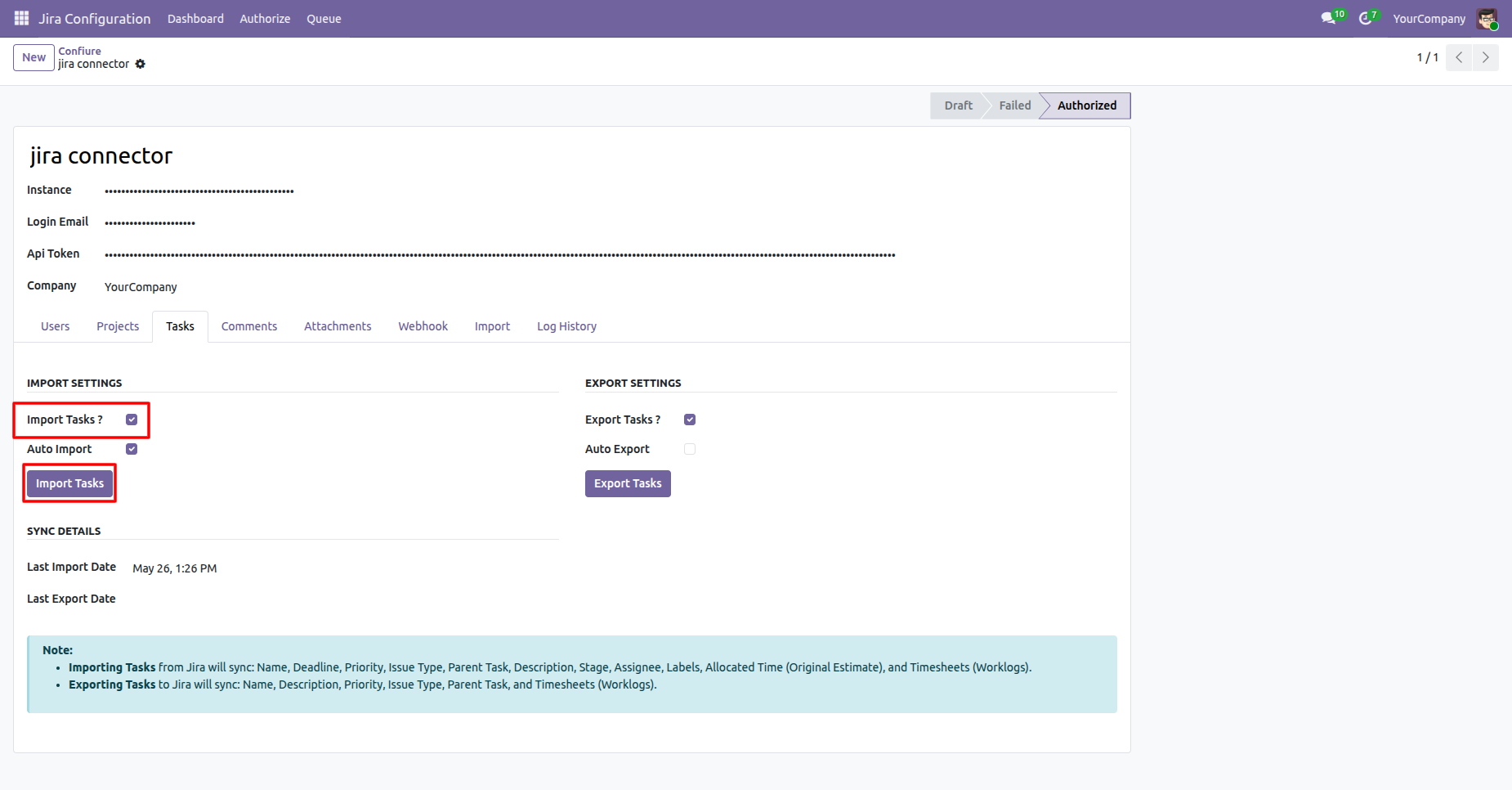Image resolution: width=1512 pixels, height=790 pixels.
Task: Switch to the Projects tab
Action: pyautogui.click(x=118, y=326)
